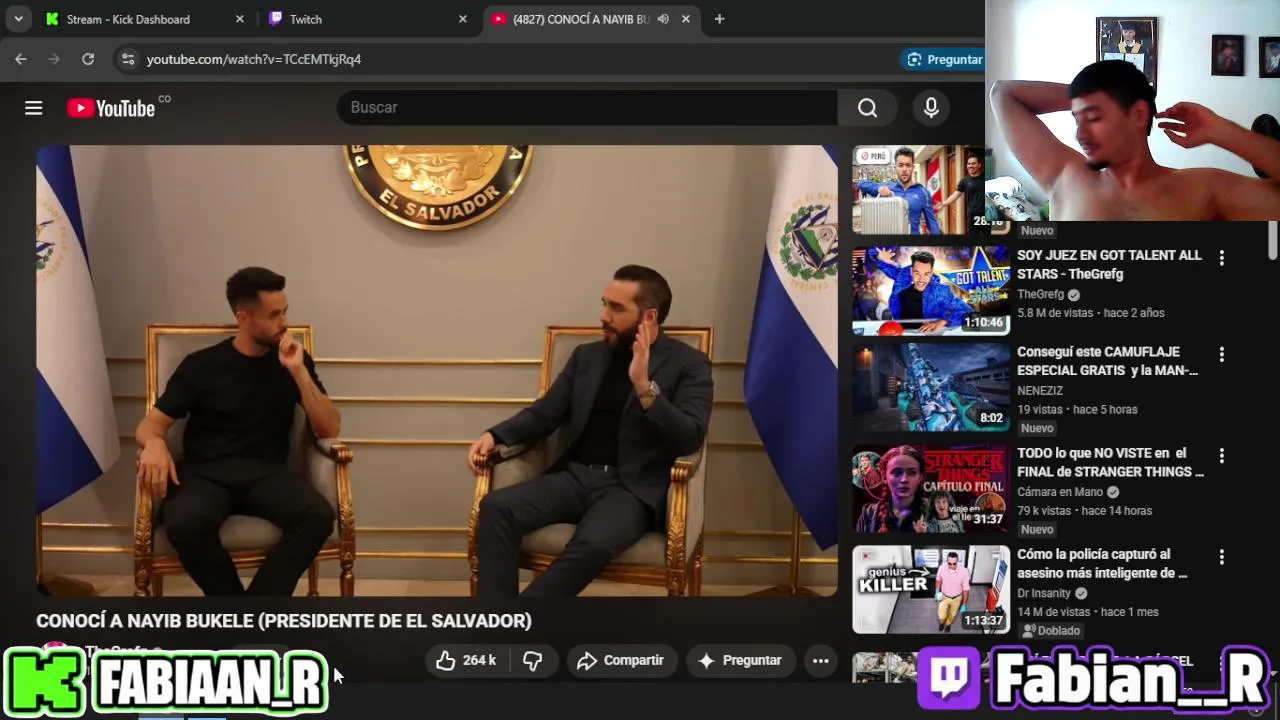Image resolution: width=1280 pixels, height=720 pixels.
Task: Click the search magnifier button
Action: (x=867, y=108)
